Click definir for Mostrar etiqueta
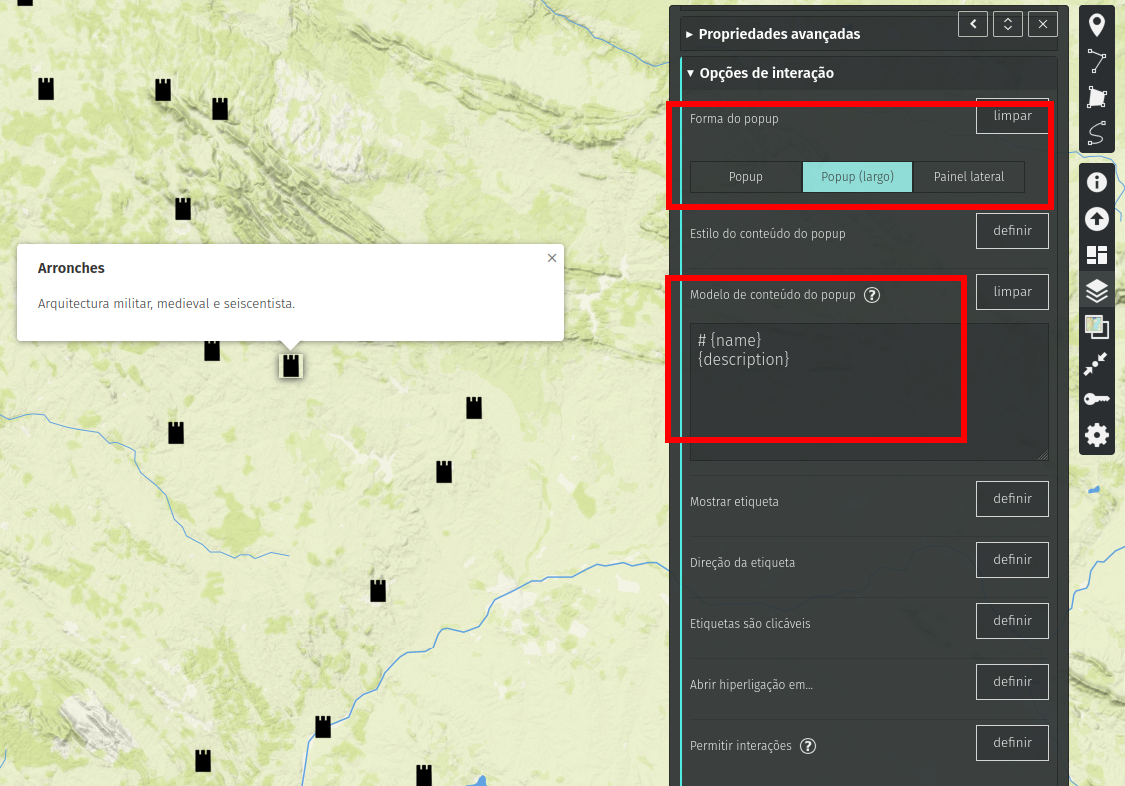 (x=1012, y=499)
